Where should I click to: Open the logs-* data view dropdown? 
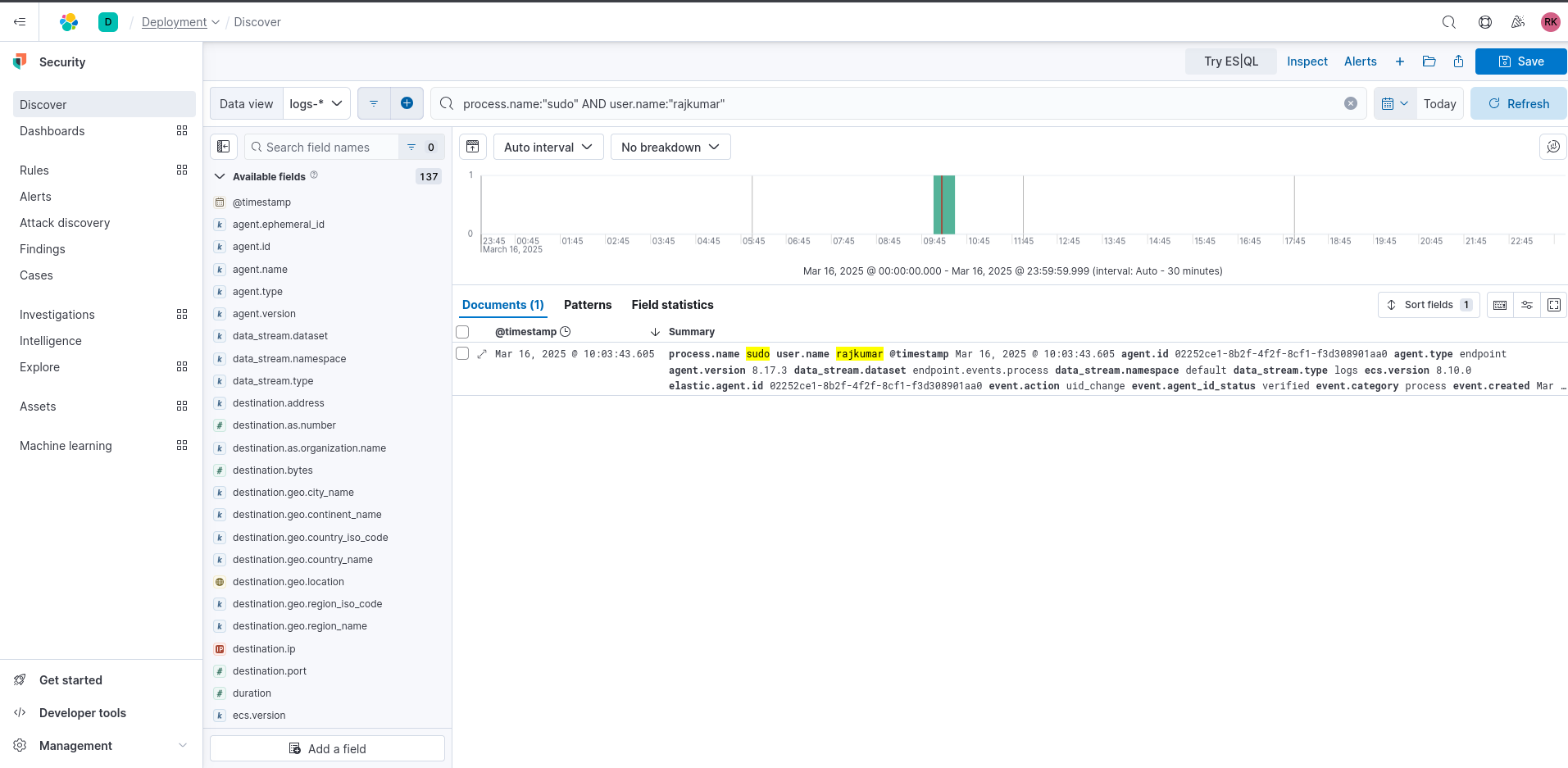[x=316, y=103]
